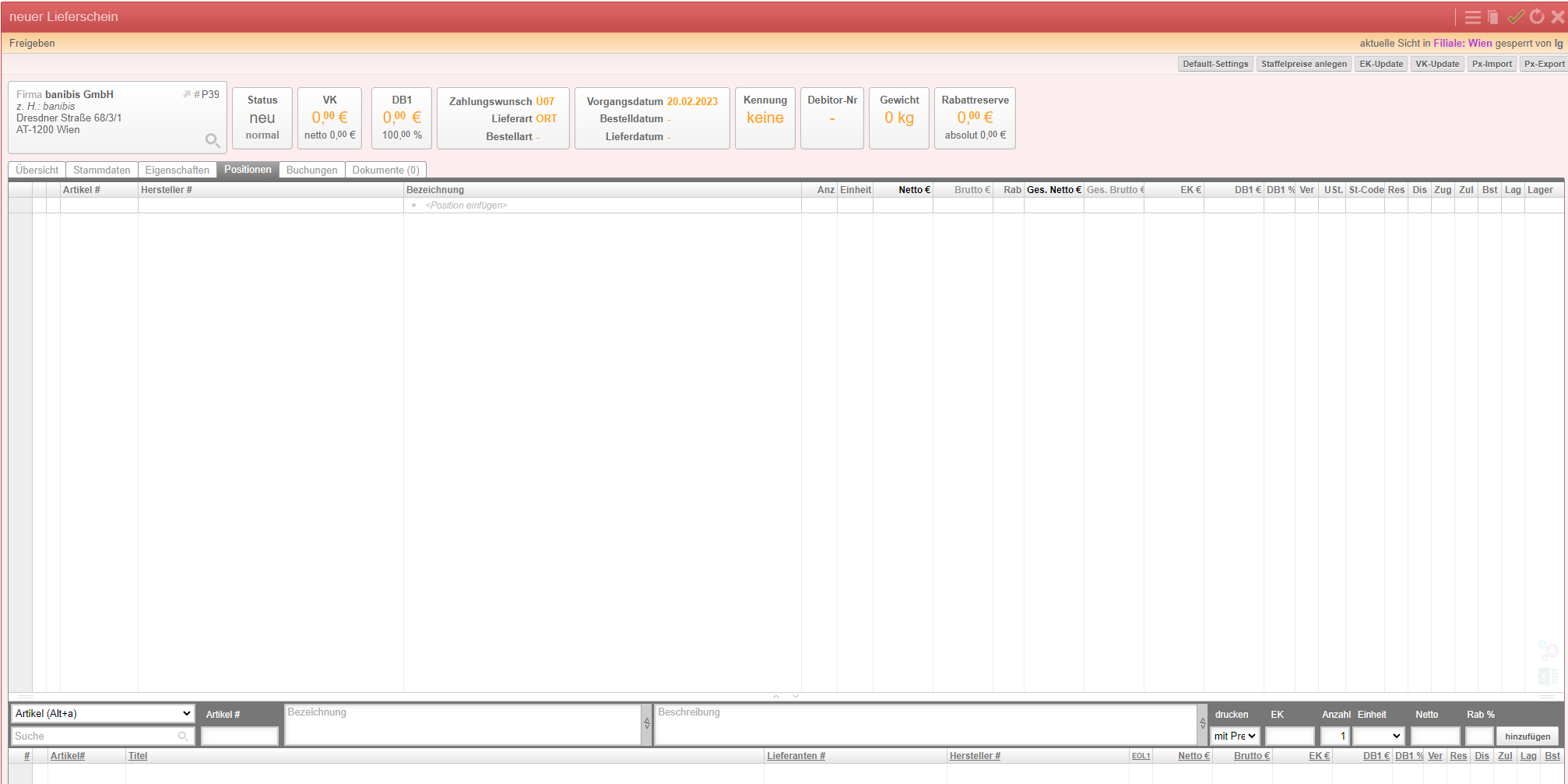Click the Anzahl field showing 1
The width and height of the screenshot is (1568, 784).
pyautogui.click(x=1335, y=736)
